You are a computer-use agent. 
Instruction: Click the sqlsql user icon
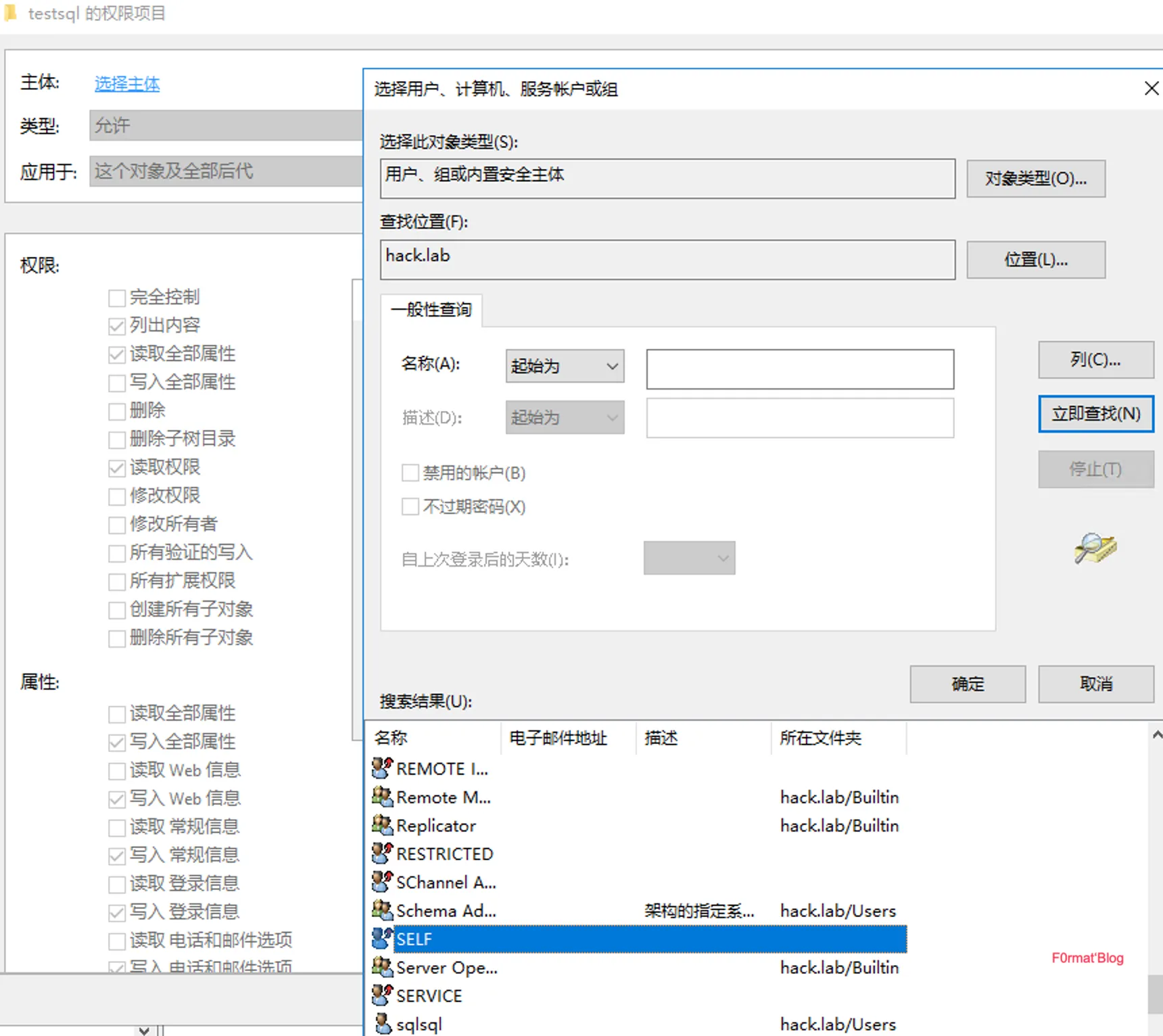[x=383, y=1024]
